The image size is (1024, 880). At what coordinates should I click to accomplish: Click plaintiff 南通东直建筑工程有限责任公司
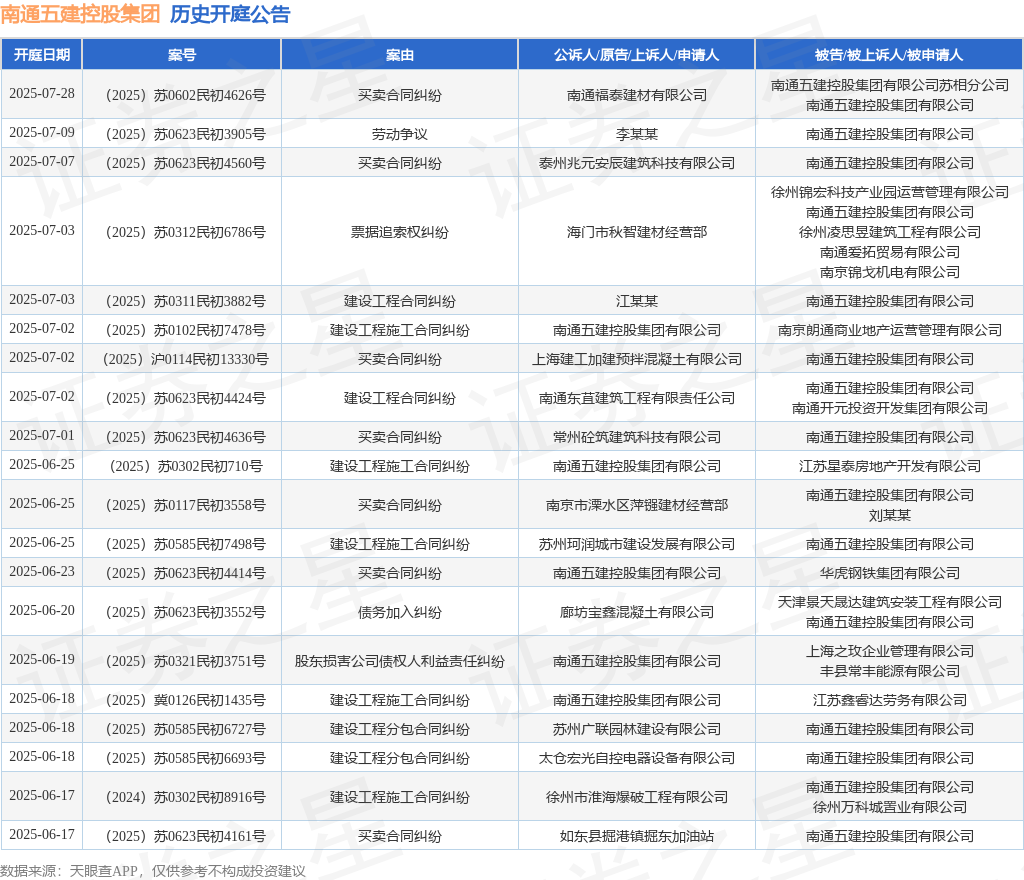click(x=637, y=398)
